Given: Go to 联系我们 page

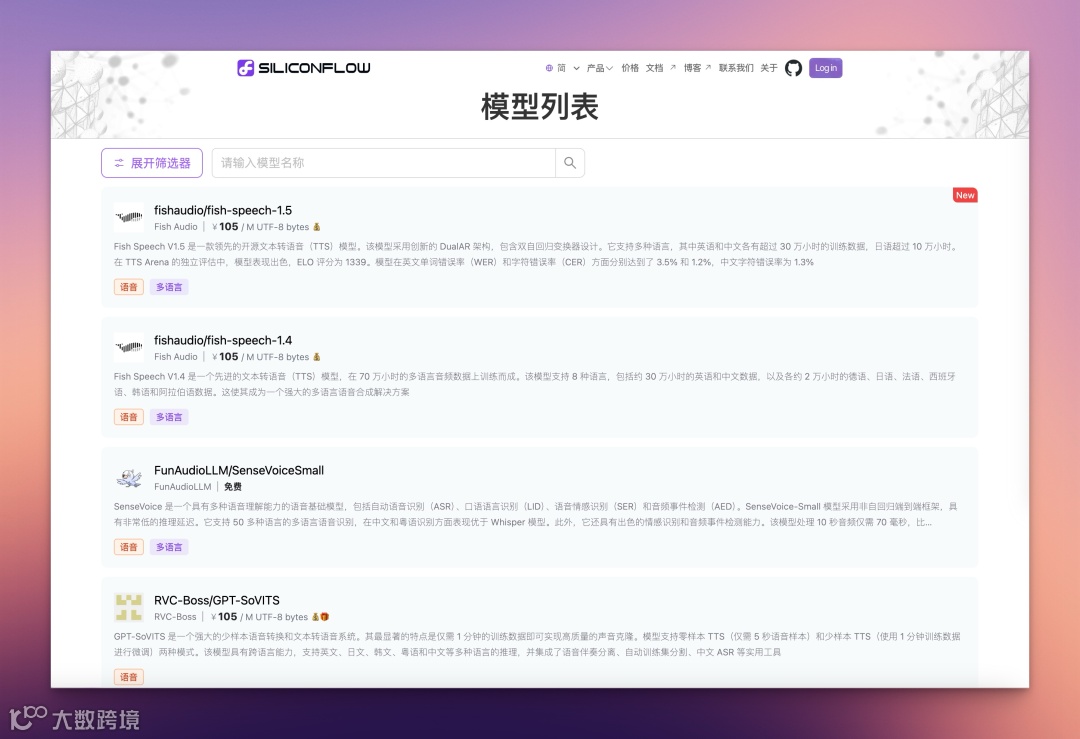Looking at the screenshot, I should pos(736,68).
